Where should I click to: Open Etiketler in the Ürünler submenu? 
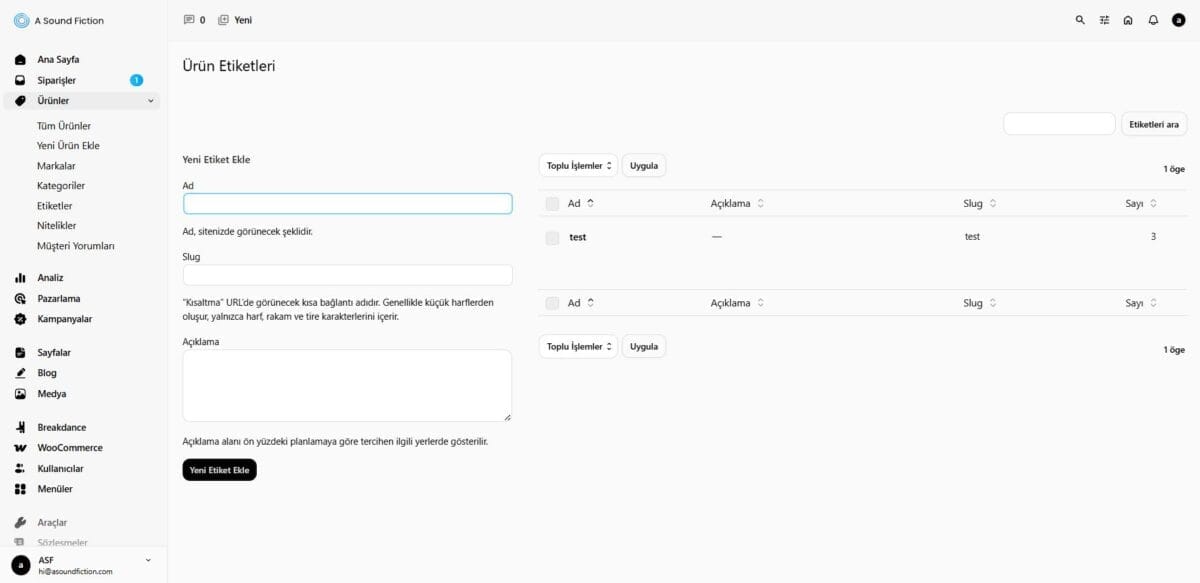(54, 206)
